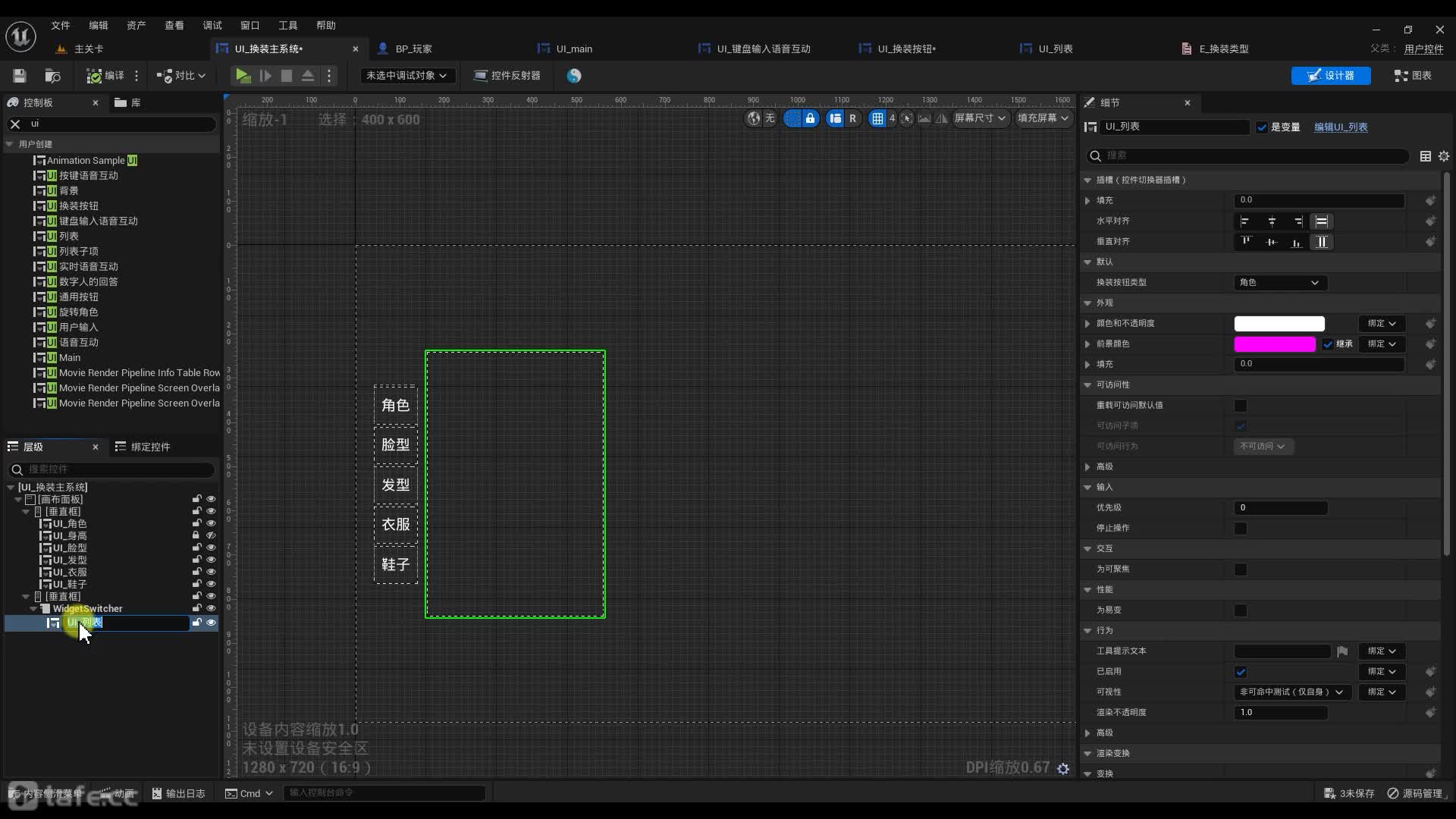The image size is (1456, 819).
Task: Open the Widget Reflector (控件反射器) tool
Action: 507,76
